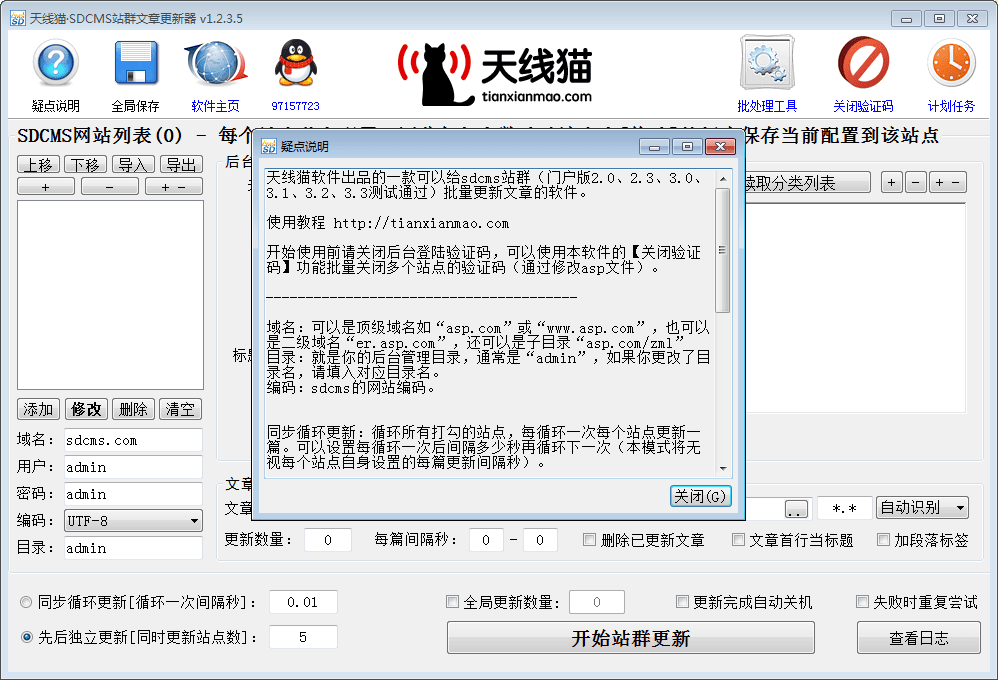Click category list '+' button
The width and height of the screenshot is (998, 680).
892,183
